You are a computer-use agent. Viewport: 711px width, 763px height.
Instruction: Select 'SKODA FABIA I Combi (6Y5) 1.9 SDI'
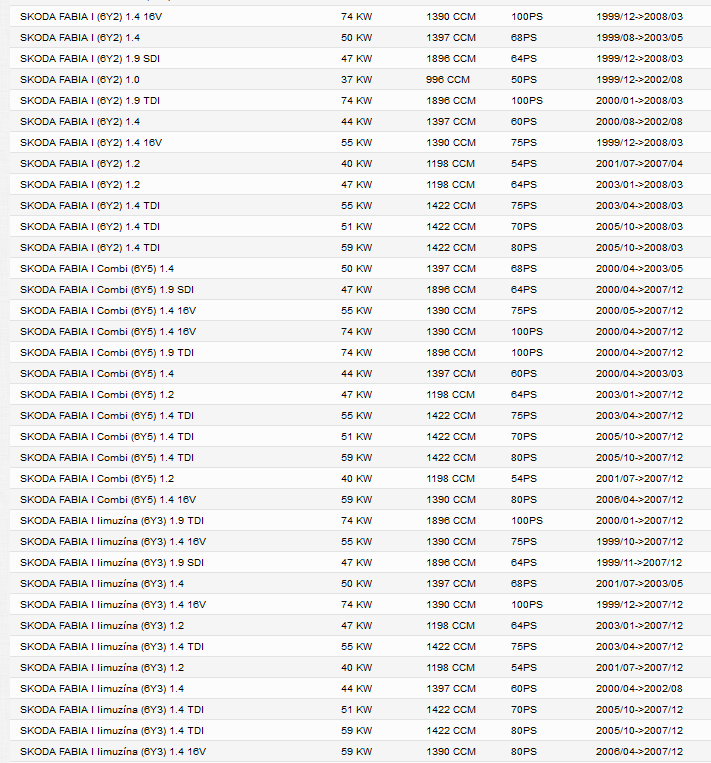coord(107,290)
